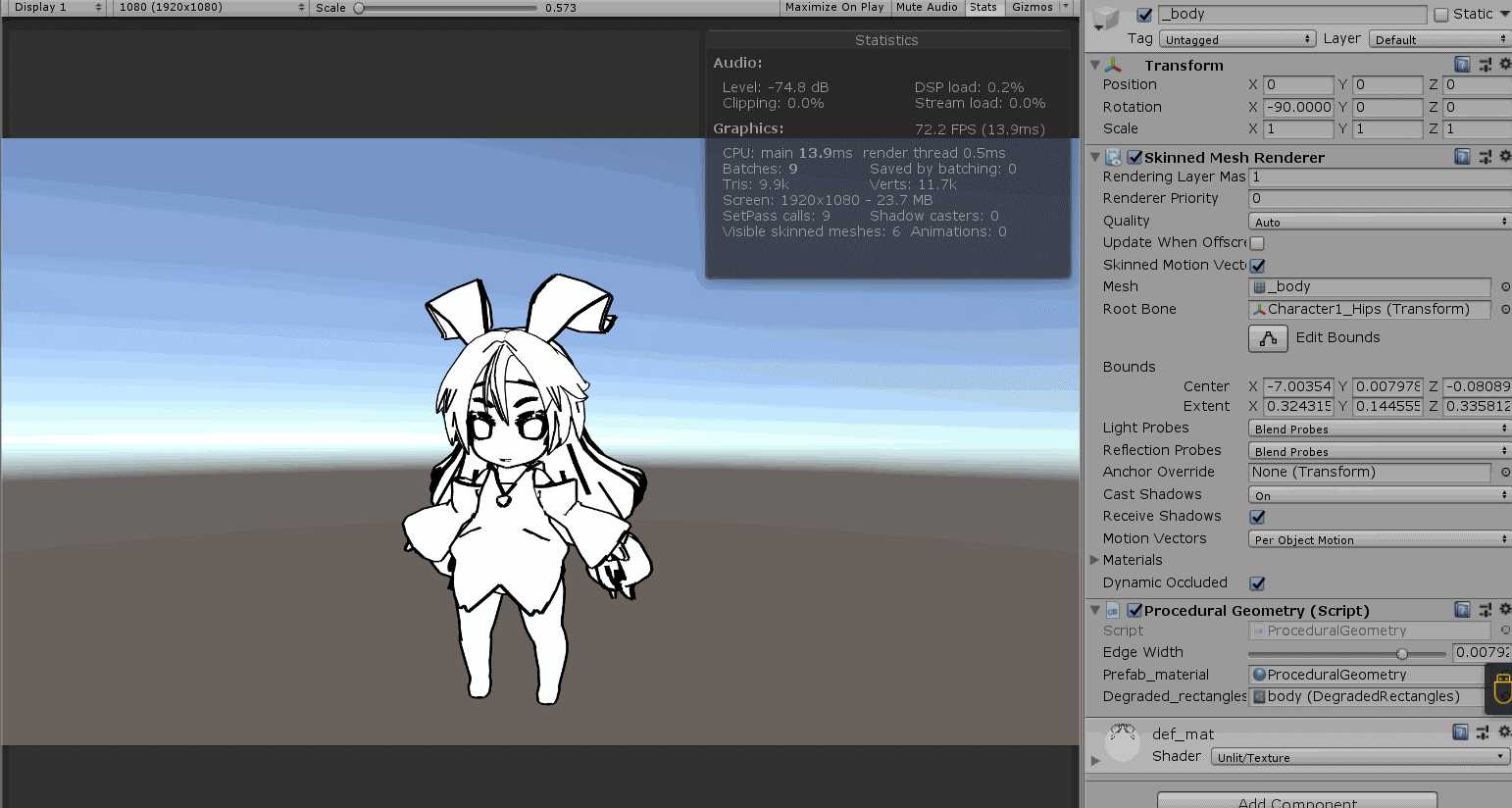
Task: Expand the Materials foldout
Action: [1095, 560]
